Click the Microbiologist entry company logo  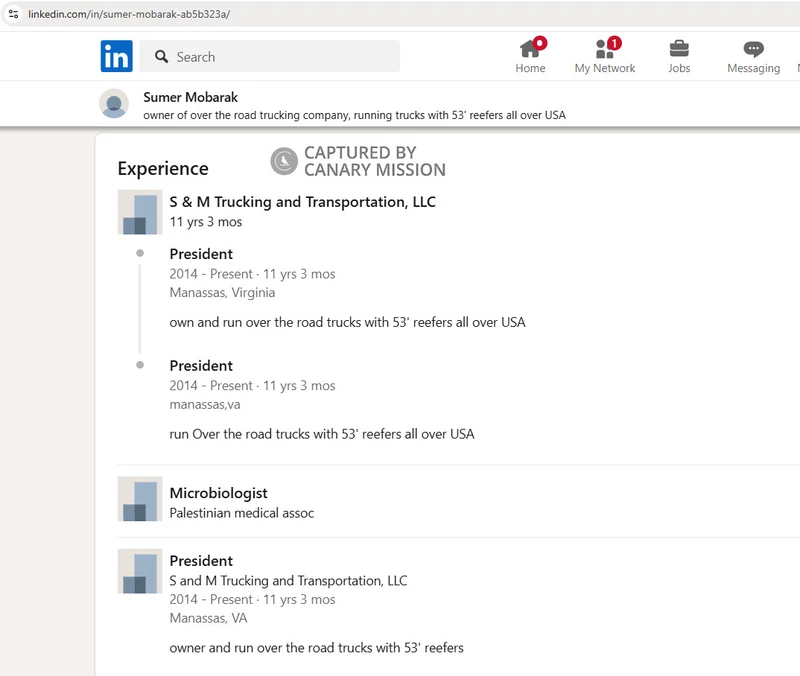pos(140,499)
